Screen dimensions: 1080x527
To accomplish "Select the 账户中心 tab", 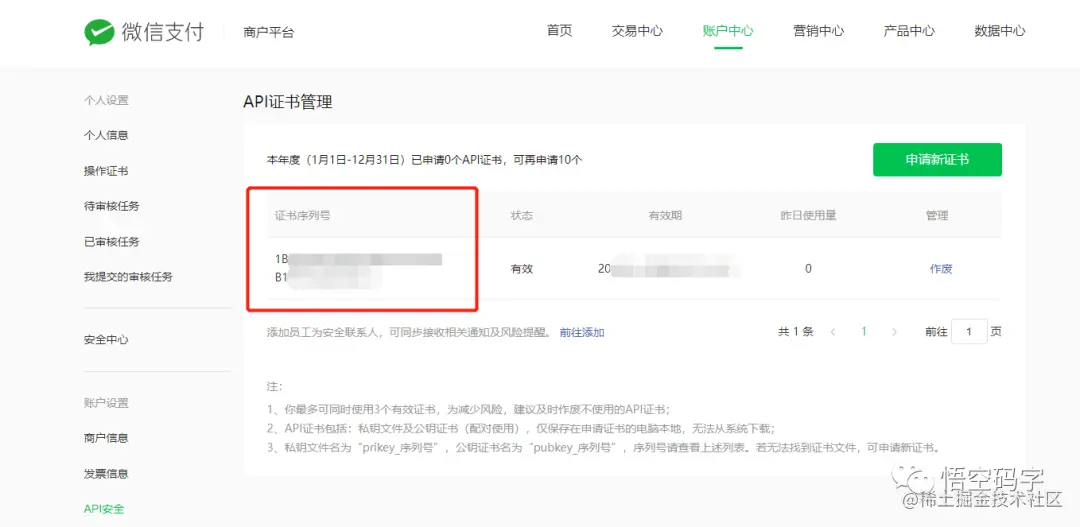I will pyautogui.click(x=728, y=31).
